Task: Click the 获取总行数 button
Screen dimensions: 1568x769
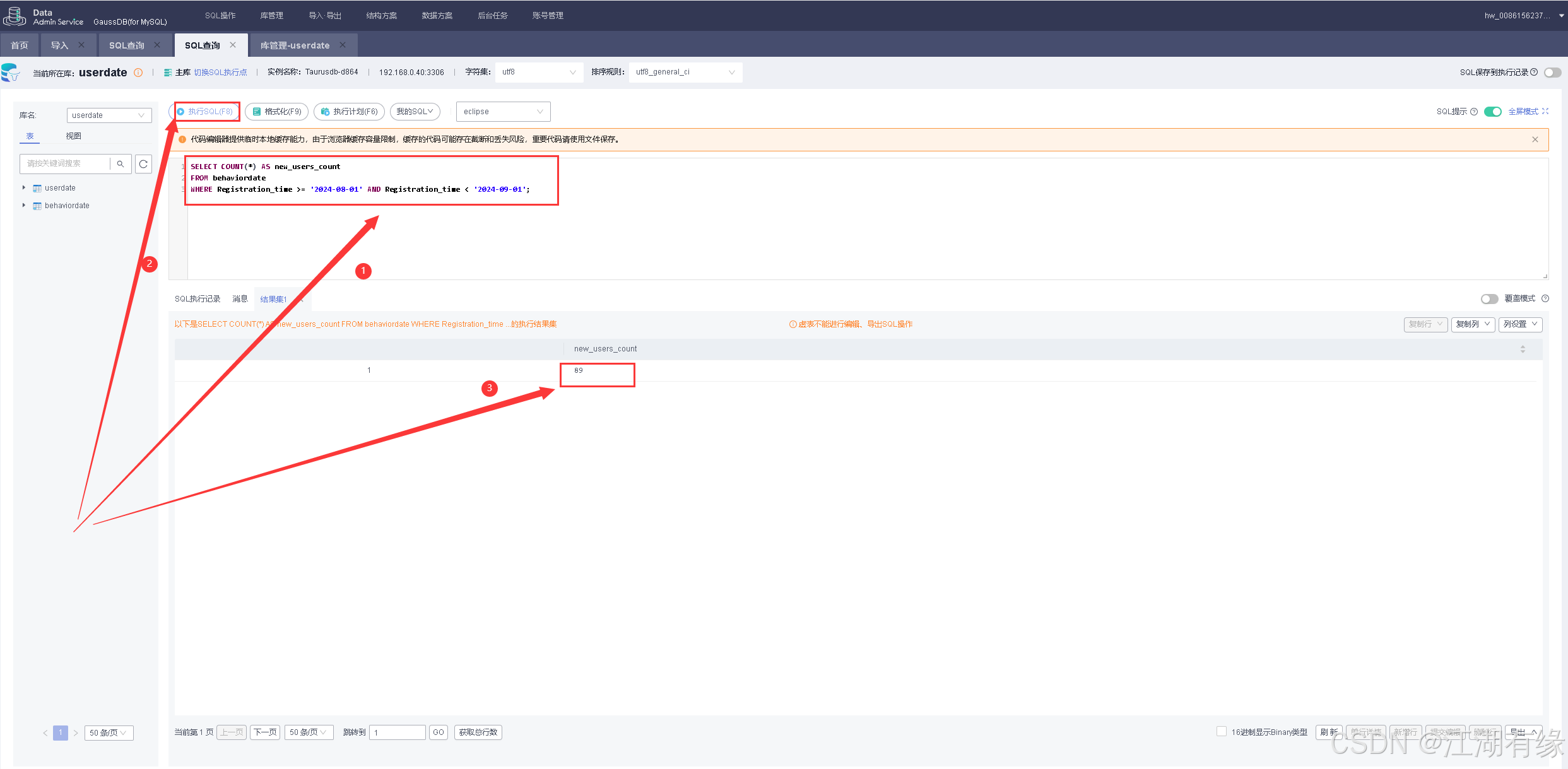Action: tap(478, 732)
